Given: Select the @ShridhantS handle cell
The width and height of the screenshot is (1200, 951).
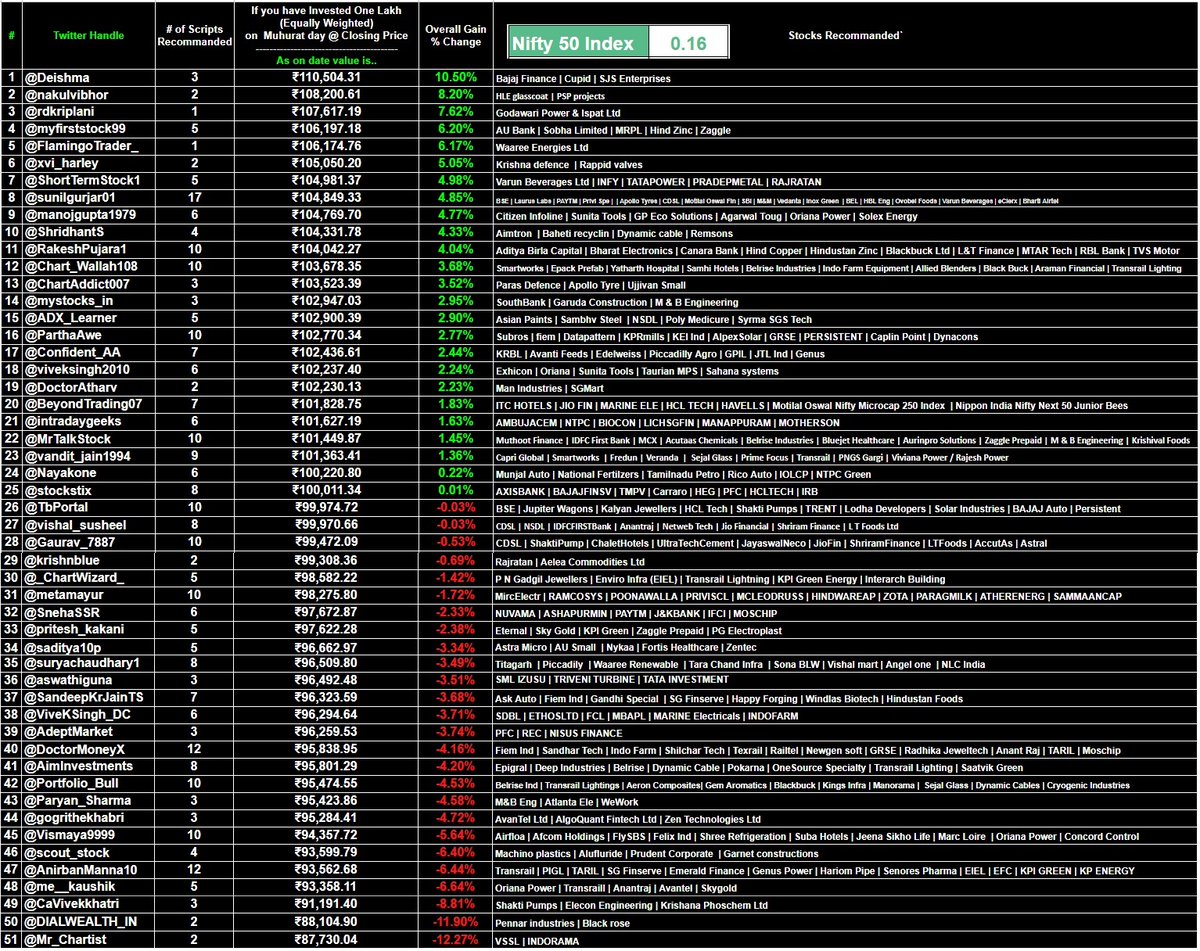Looking at the screenshot, I should click(88, 233).
